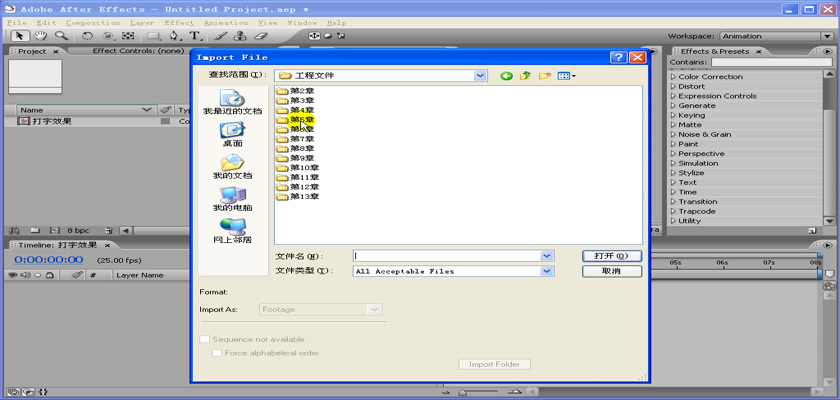Click the 打开(O) open button
Screen dimensions: 840x400
(x=611, y=256)
